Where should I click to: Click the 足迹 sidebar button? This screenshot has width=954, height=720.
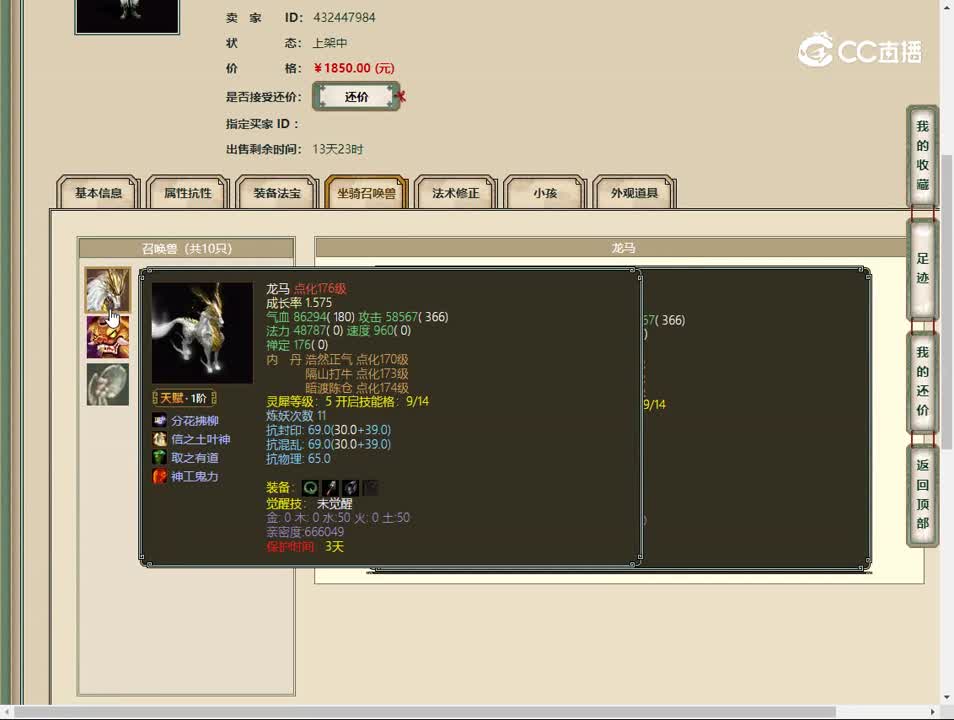point(922,268)
